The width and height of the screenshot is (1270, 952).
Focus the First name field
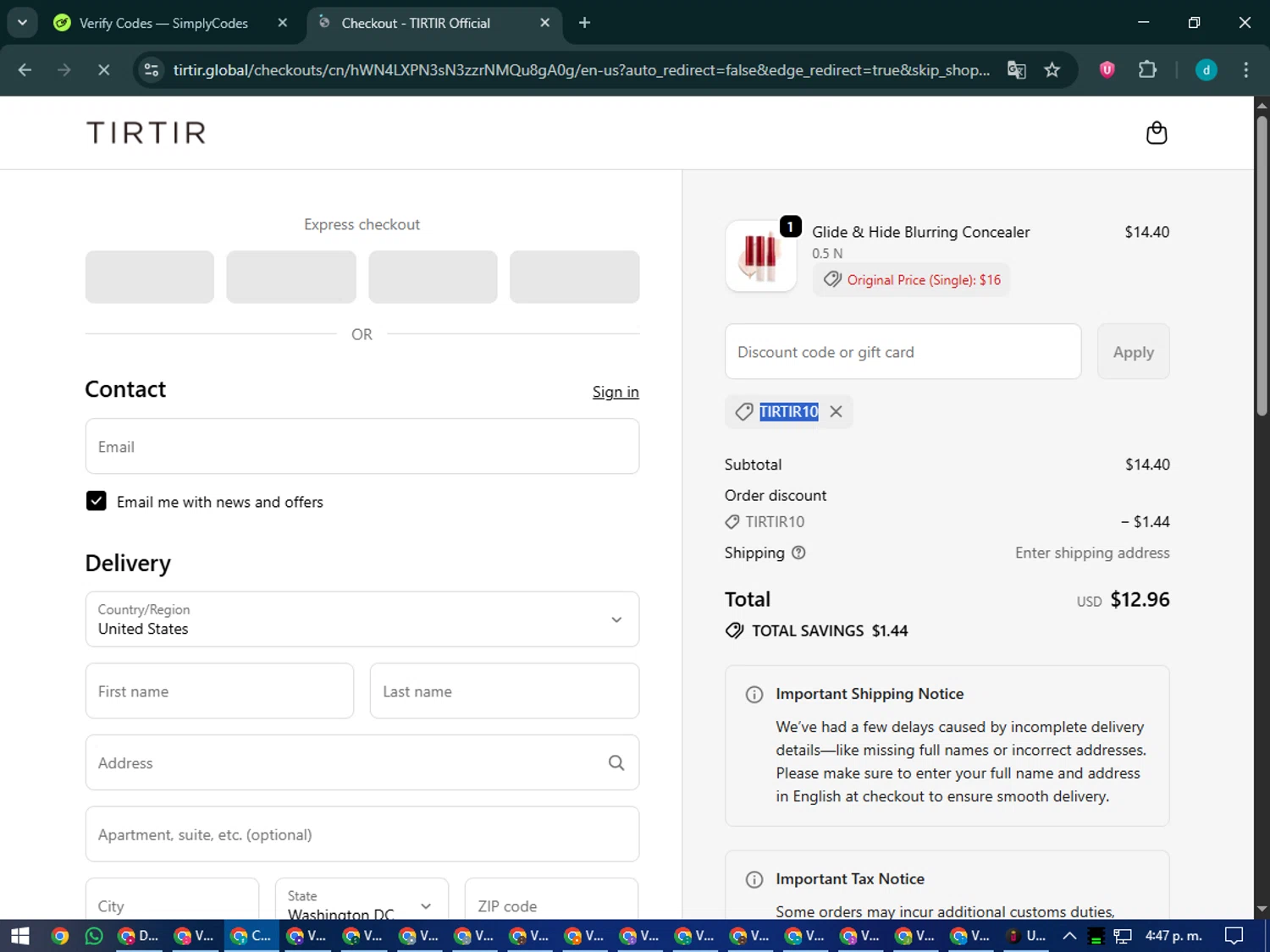[219, 691]
